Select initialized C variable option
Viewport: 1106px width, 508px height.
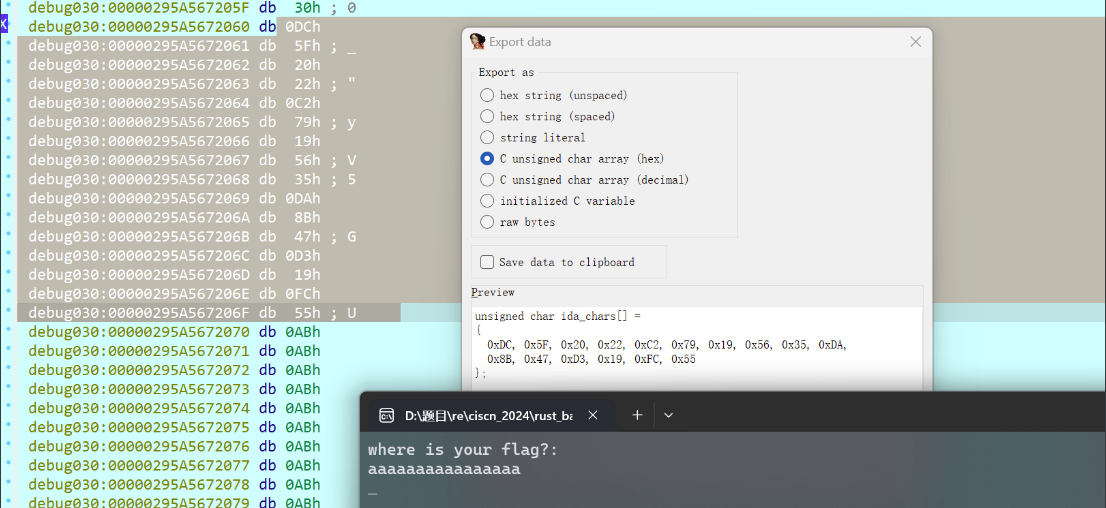487,201
